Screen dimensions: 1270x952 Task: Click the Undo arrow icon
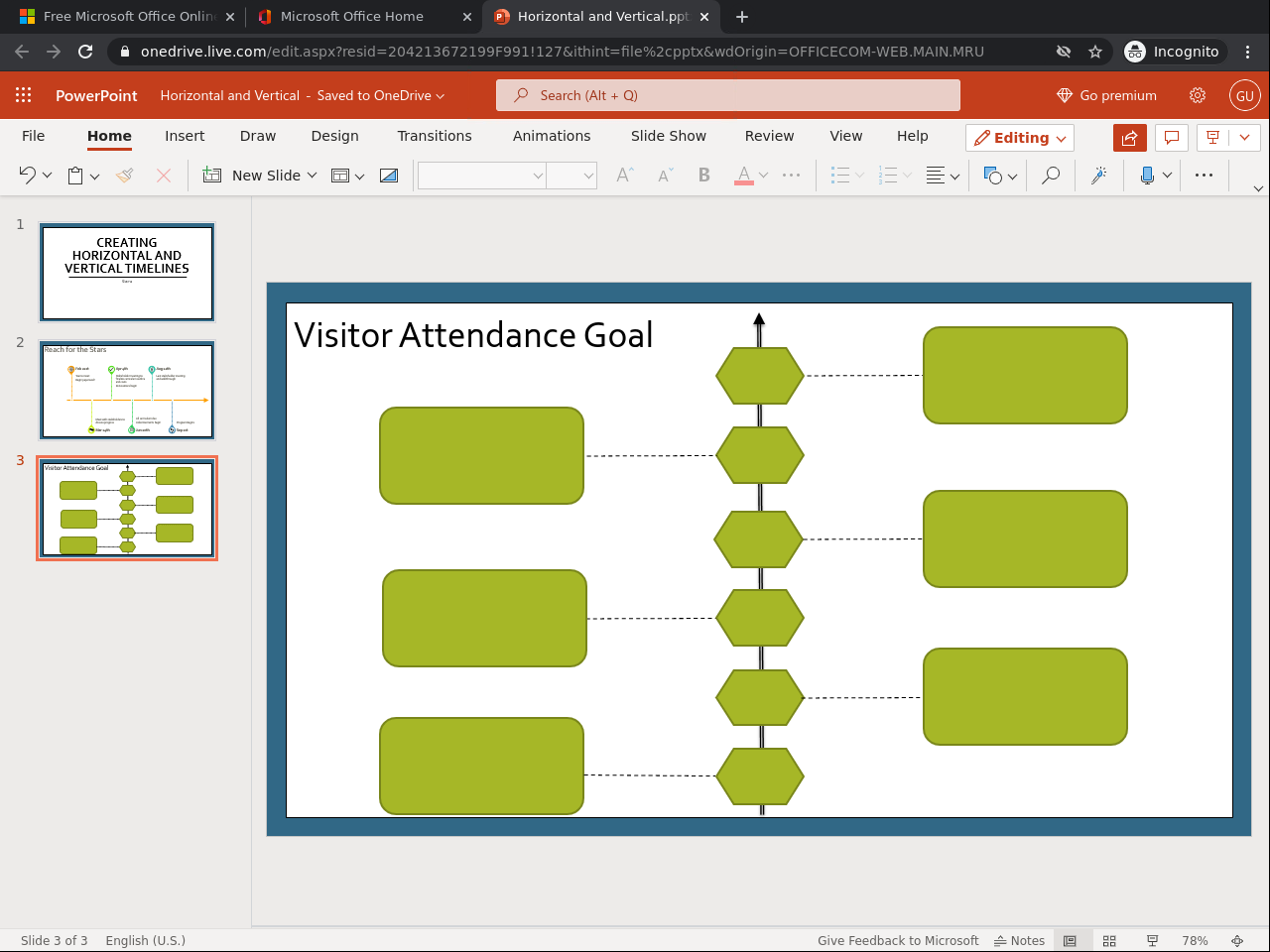[x=27, y=176]
